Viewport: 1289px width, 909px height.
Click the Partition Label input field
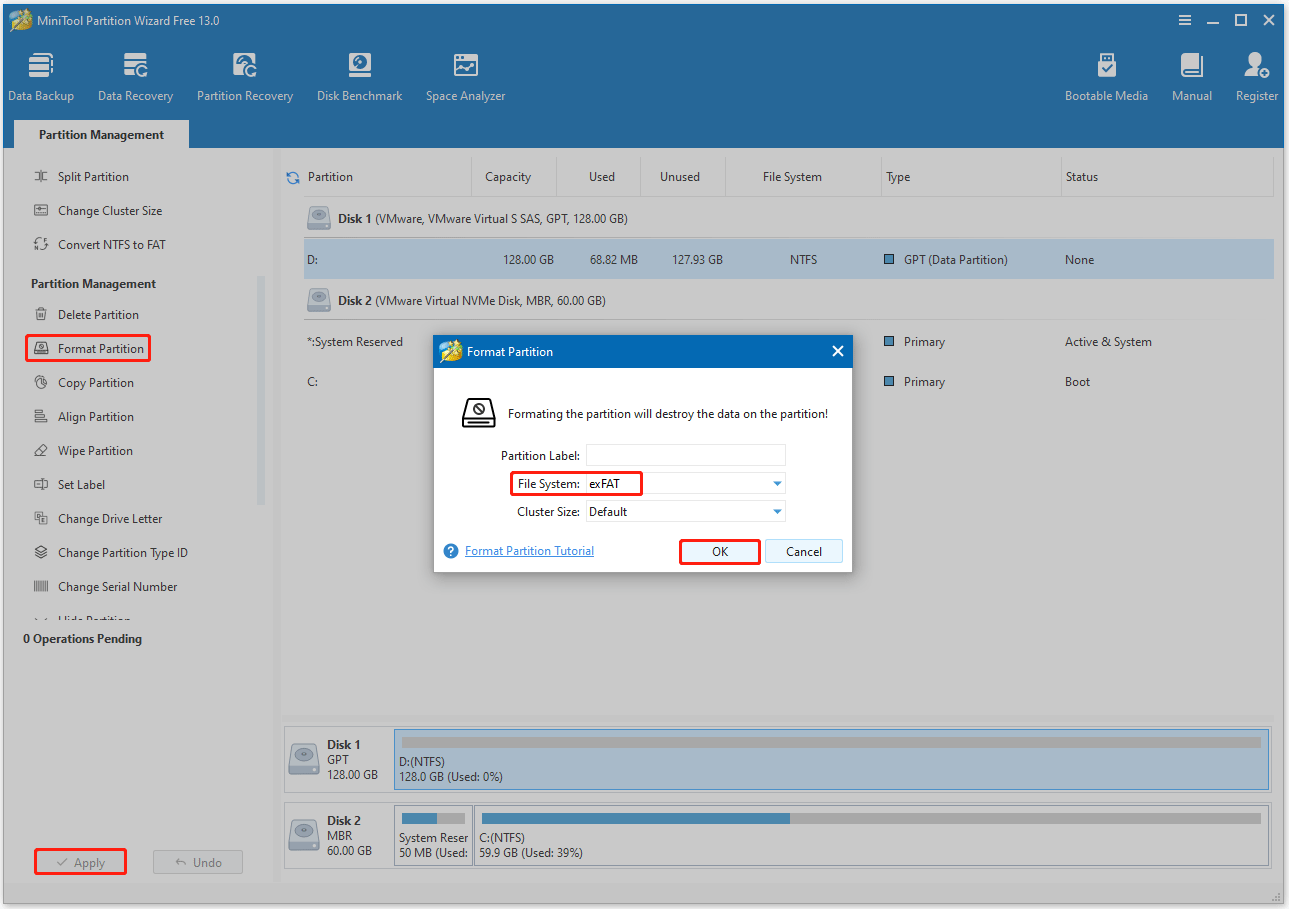pos(686,455)
